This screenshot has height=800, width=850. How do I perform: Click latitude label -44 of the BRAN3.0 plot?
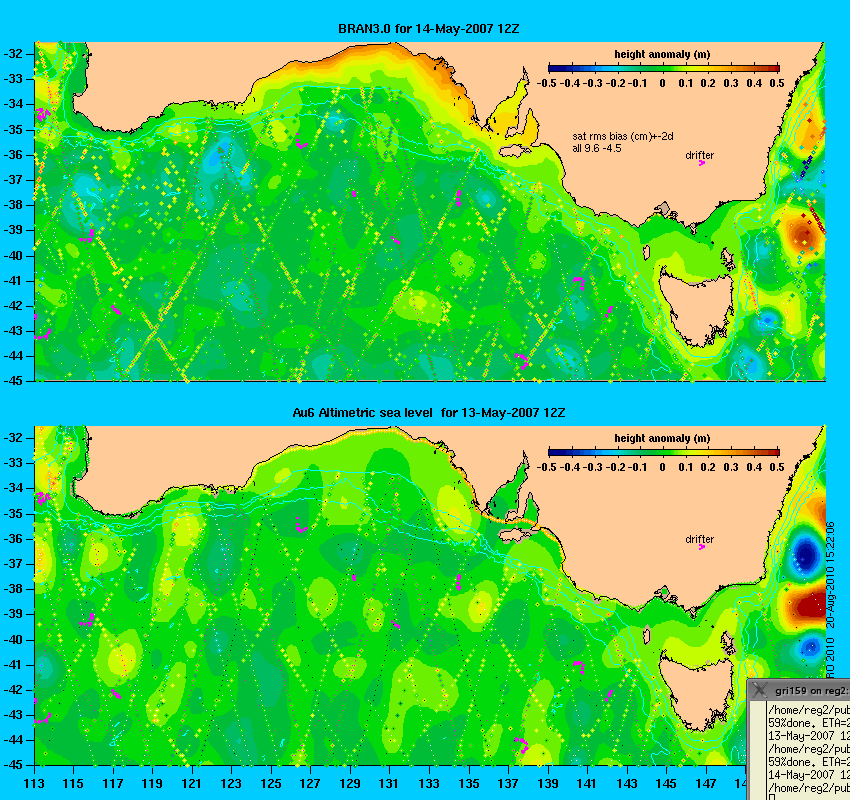[13, 356]
